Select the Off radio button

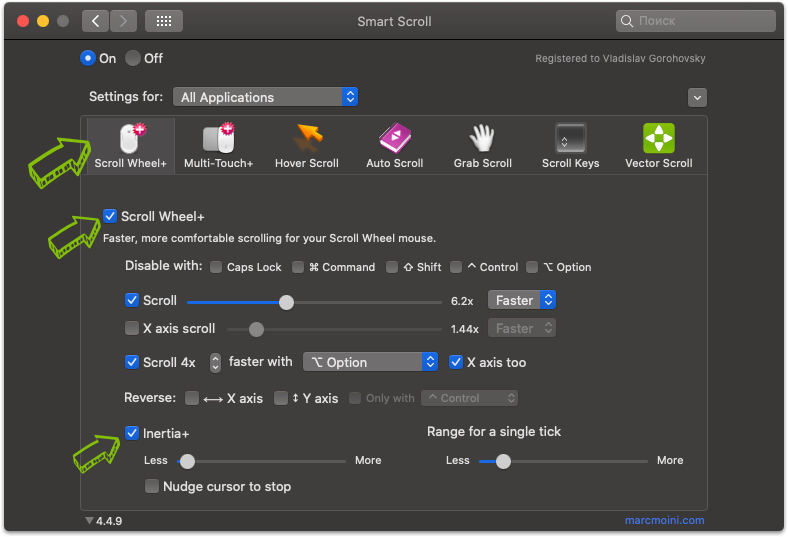tap(133, 58)
